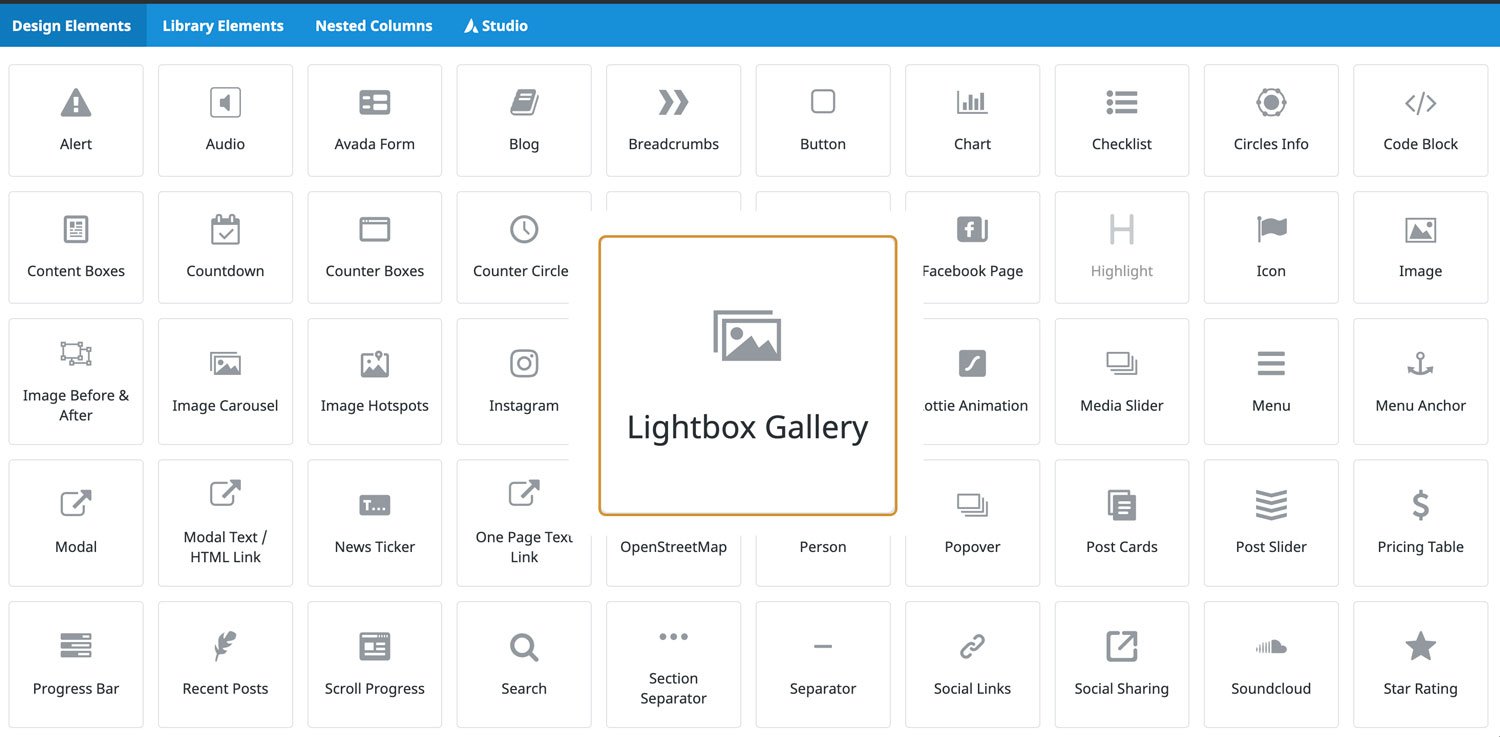This screenshot has height=737, width=1500.
Task: Open the Nested Columns tab
Action: coord(374,26)
